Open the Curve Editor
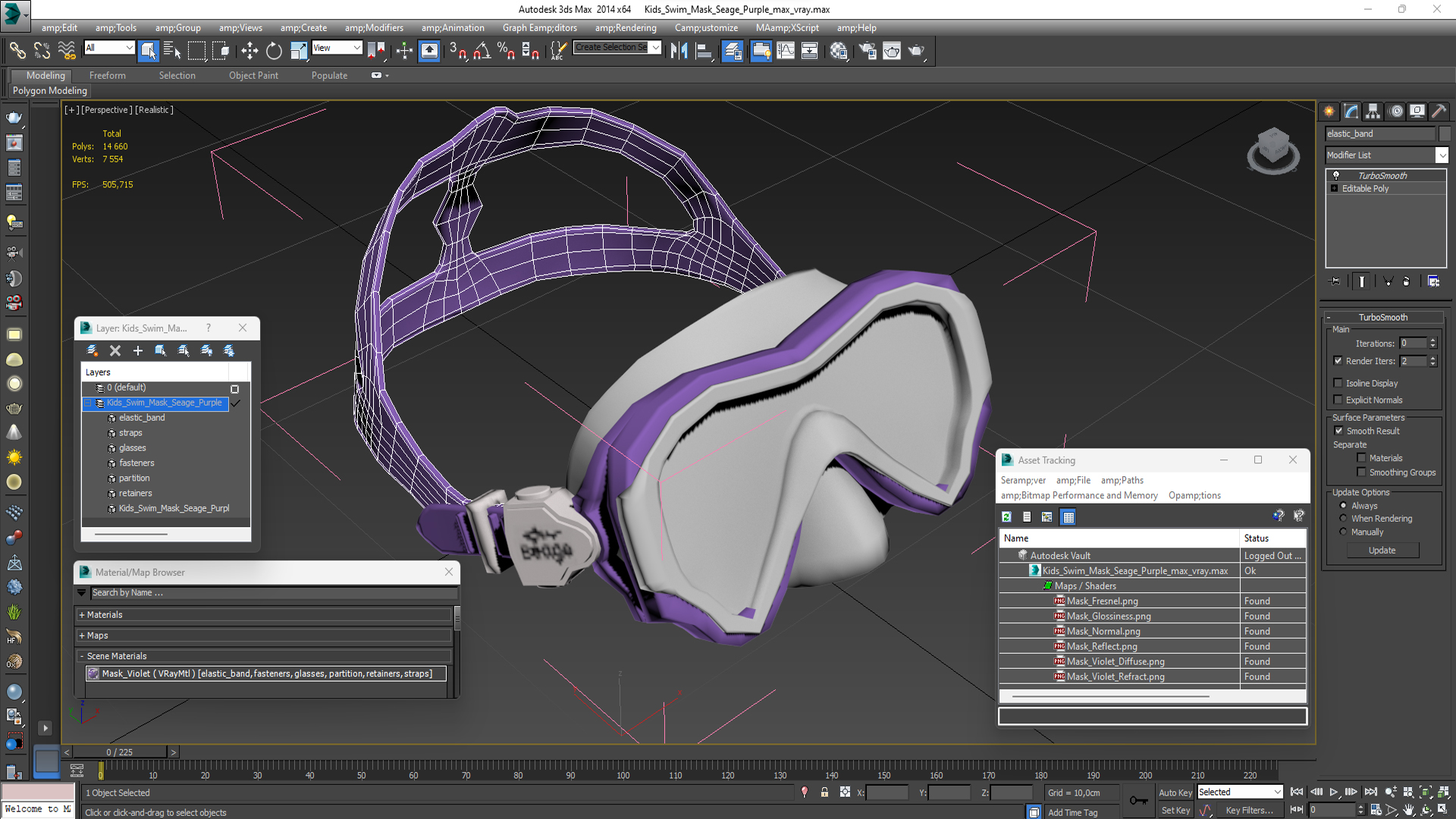The image size is (1456, 819). pos(786,51)
